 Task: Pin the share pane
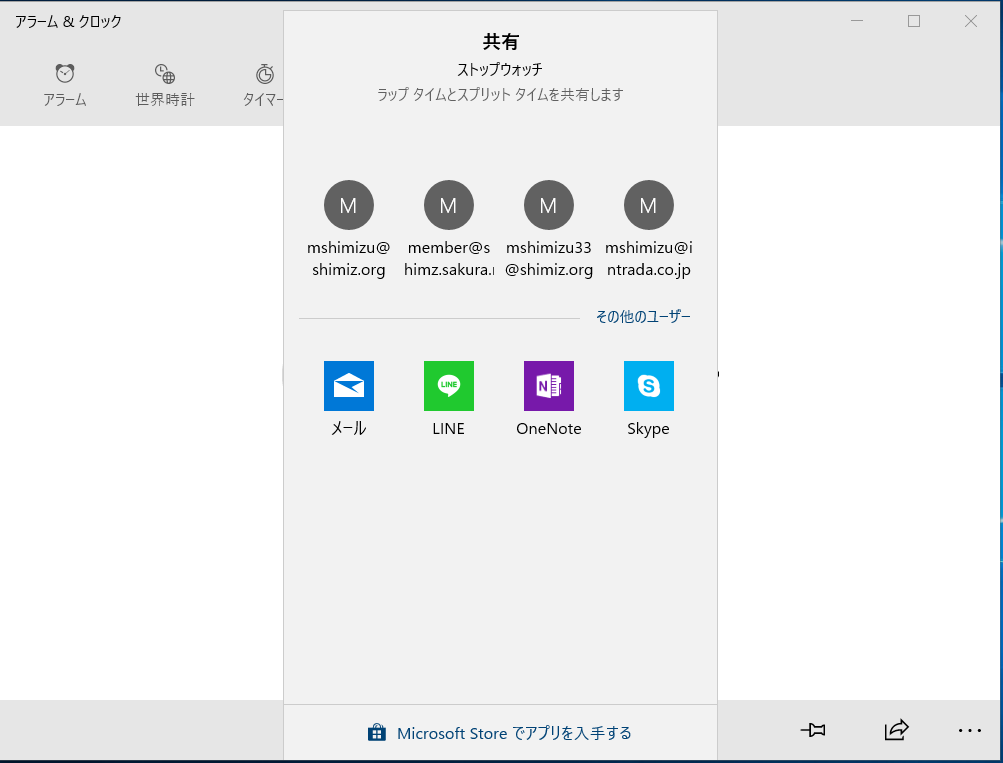tap(813, 731)
